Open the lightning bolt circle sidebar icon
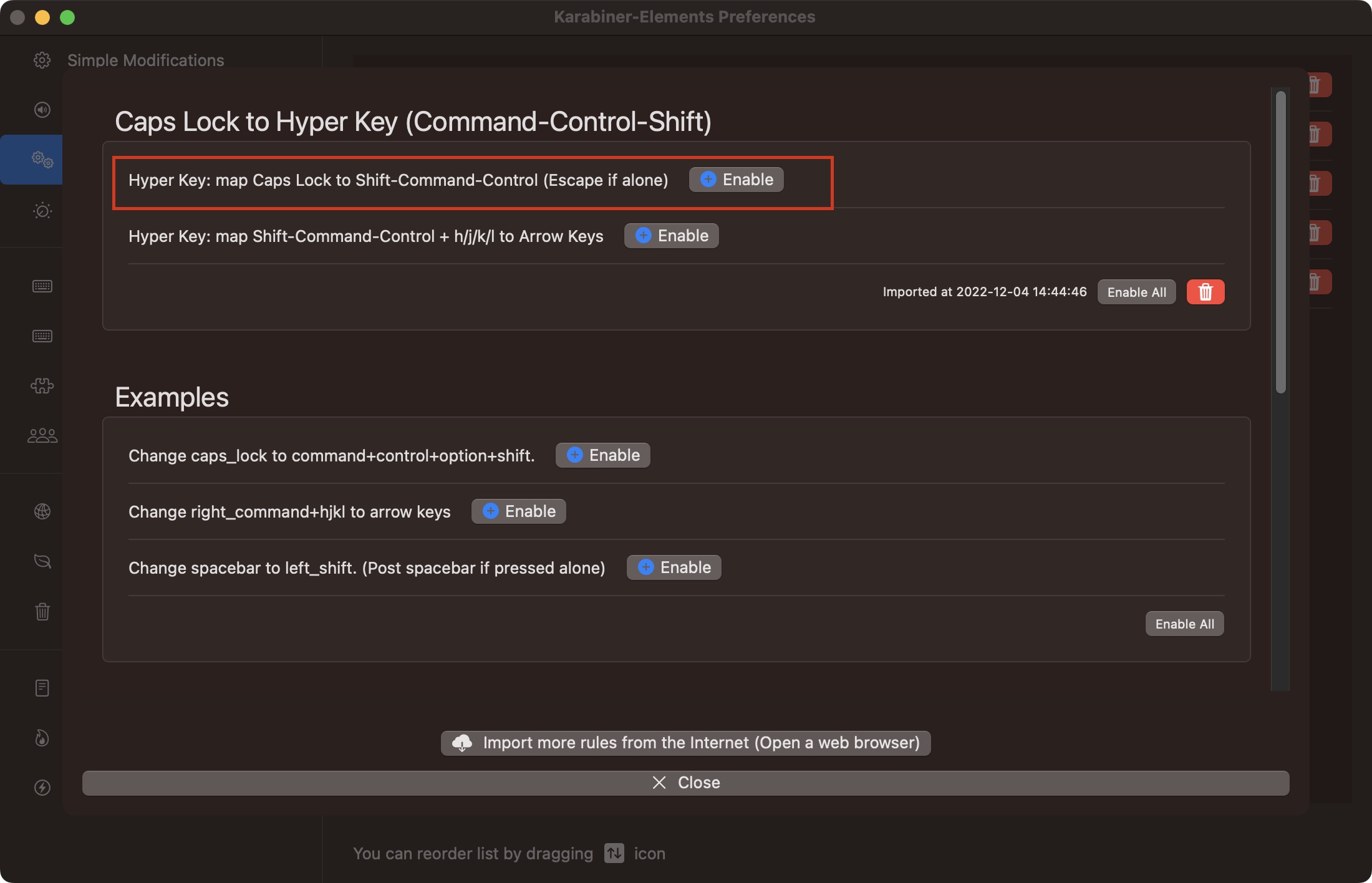The height and width of the screenshot is (883, 1372). [42, 788]
